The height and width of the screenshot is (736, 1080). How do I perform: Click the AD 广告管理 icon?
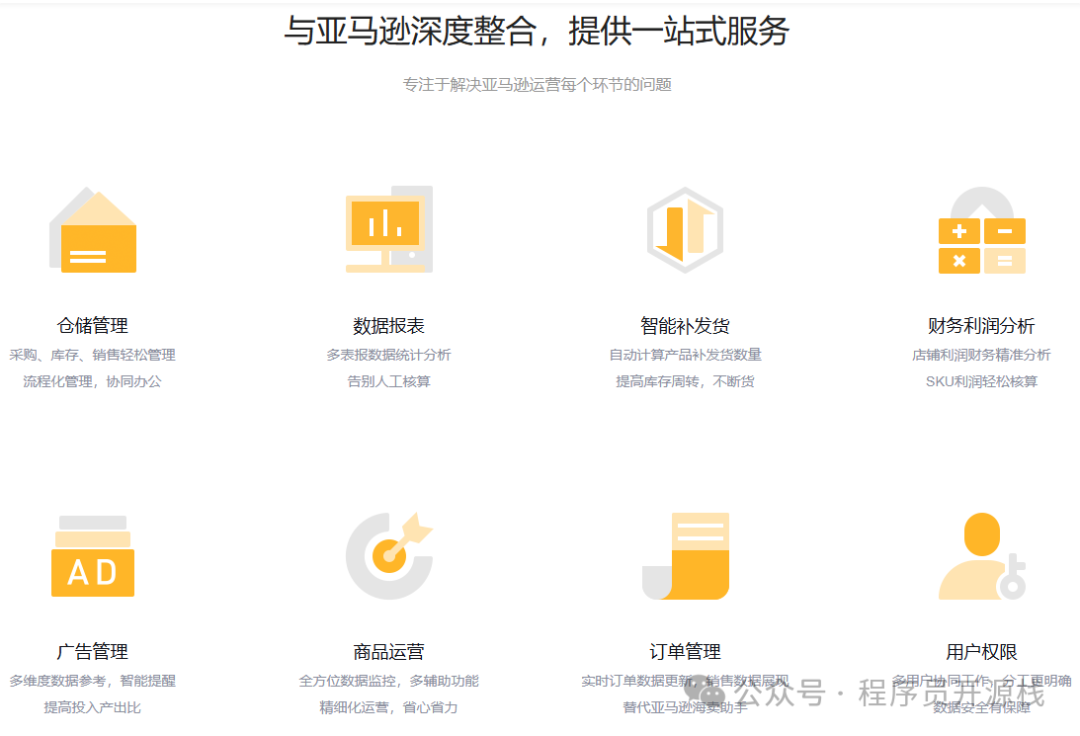(x=92, y=558)
